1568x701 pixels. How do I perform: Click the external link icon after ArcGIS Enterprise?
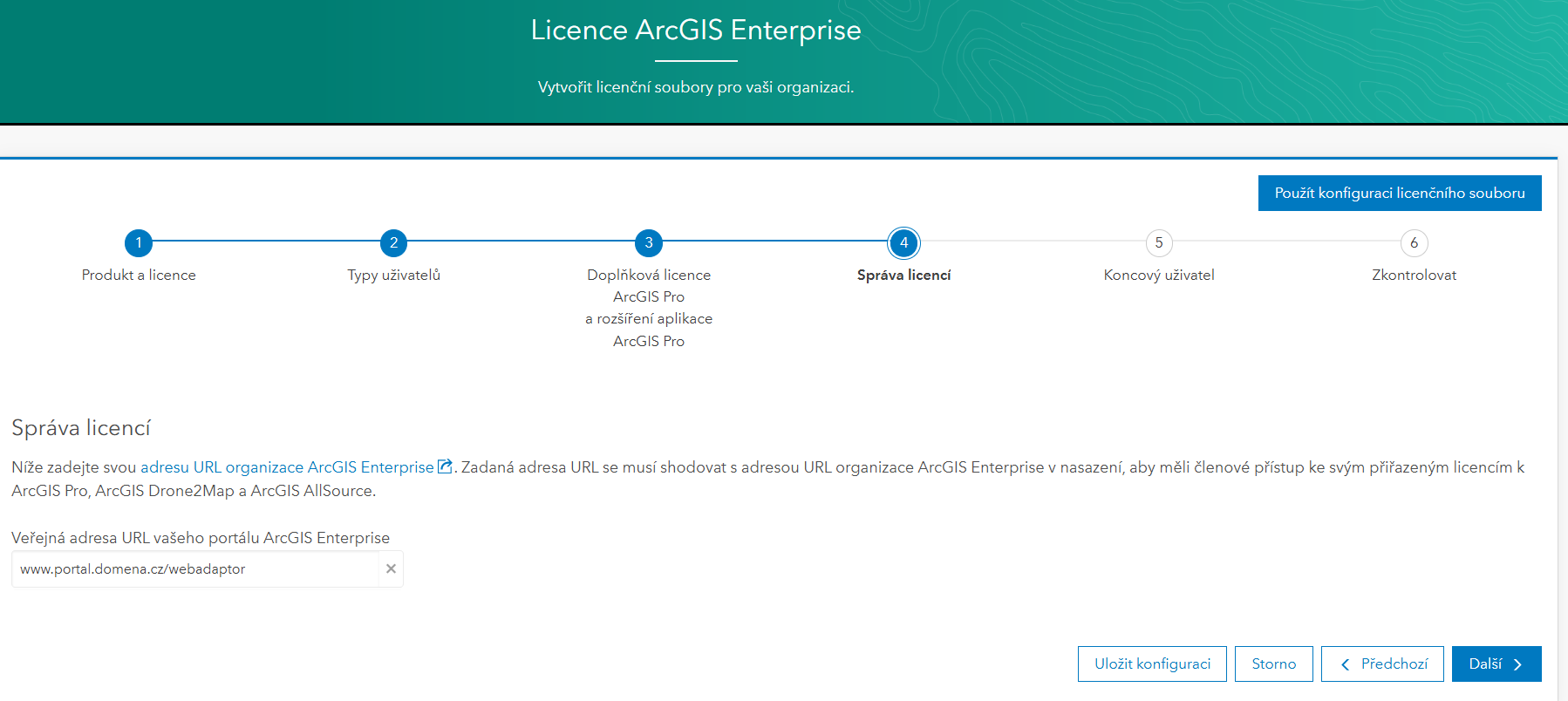[445, 466]
